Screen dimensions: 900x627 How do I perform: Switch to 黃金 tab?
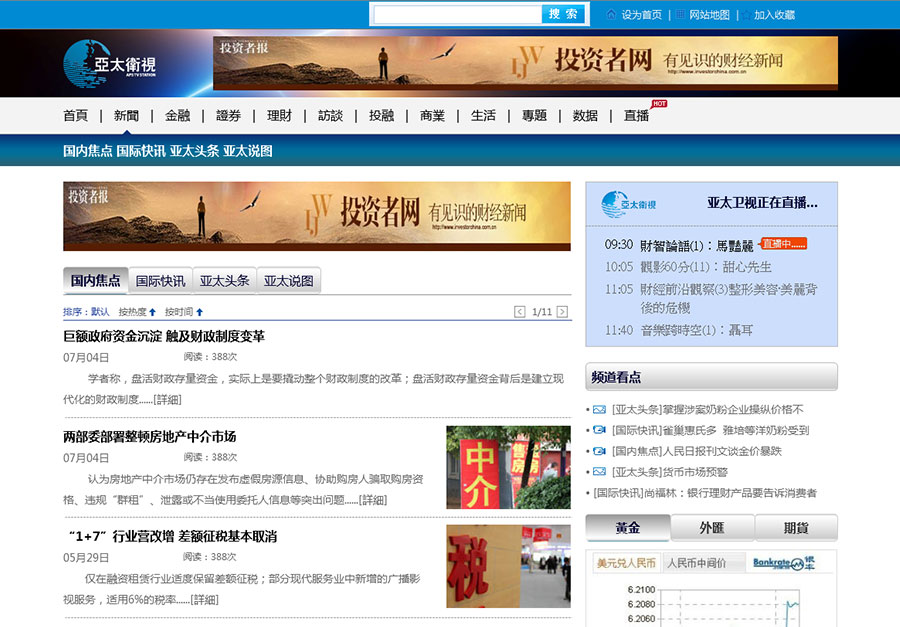click(628, 528)
